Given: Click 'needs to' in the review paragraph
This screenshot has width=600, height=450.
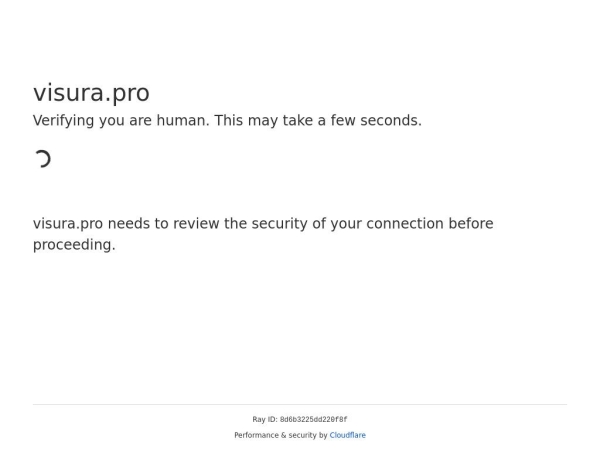Looking at the screenshot, I should point(138,223).
